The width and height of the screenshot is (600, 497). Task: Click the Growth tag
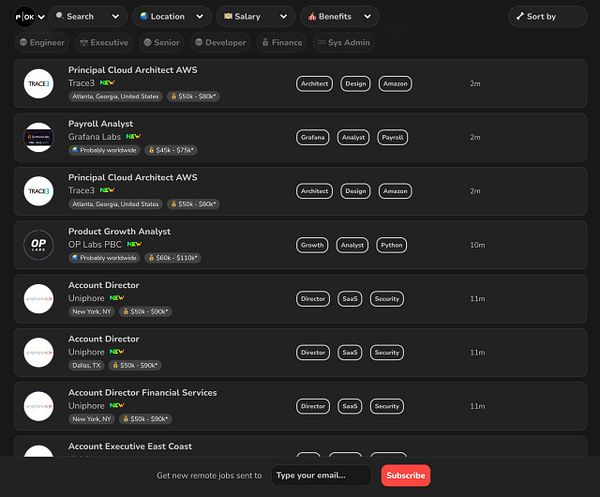click(312, 245)
